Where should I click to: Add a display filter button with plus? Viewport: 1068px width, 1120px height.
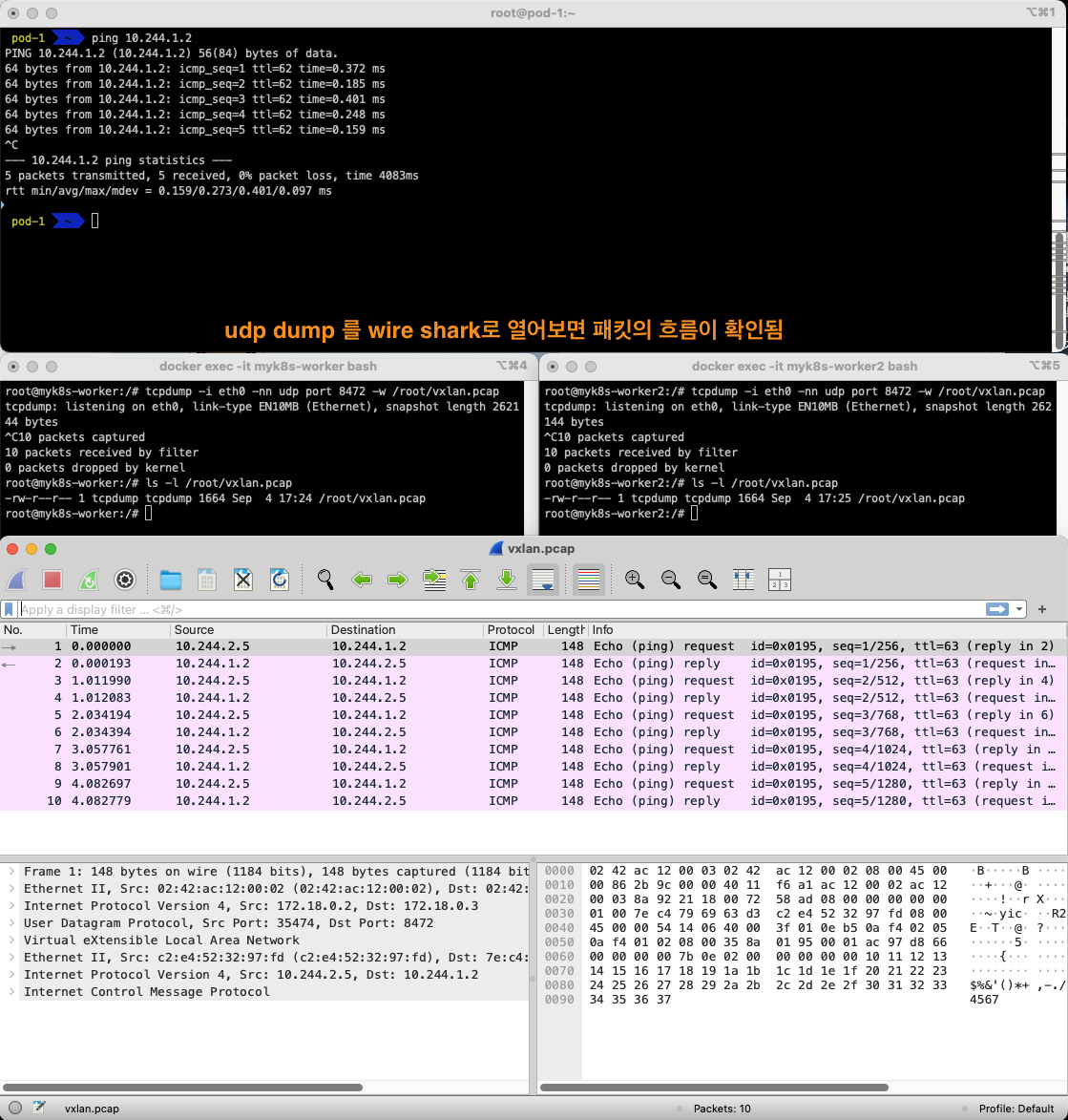[x=1042, y=609]
